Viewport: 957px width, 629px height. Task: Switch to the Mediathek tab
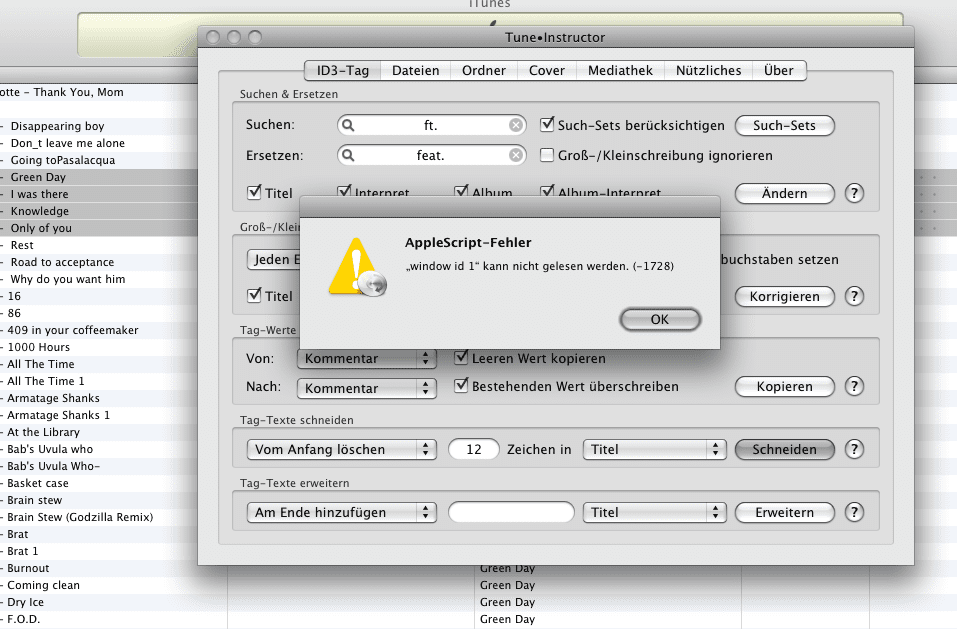[620, 71]
